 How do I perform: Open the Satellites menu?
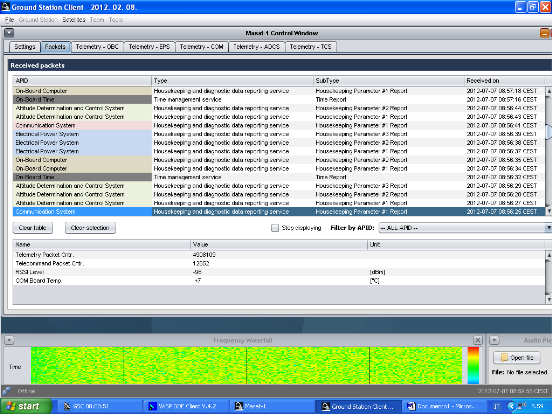tap(74, 20)
